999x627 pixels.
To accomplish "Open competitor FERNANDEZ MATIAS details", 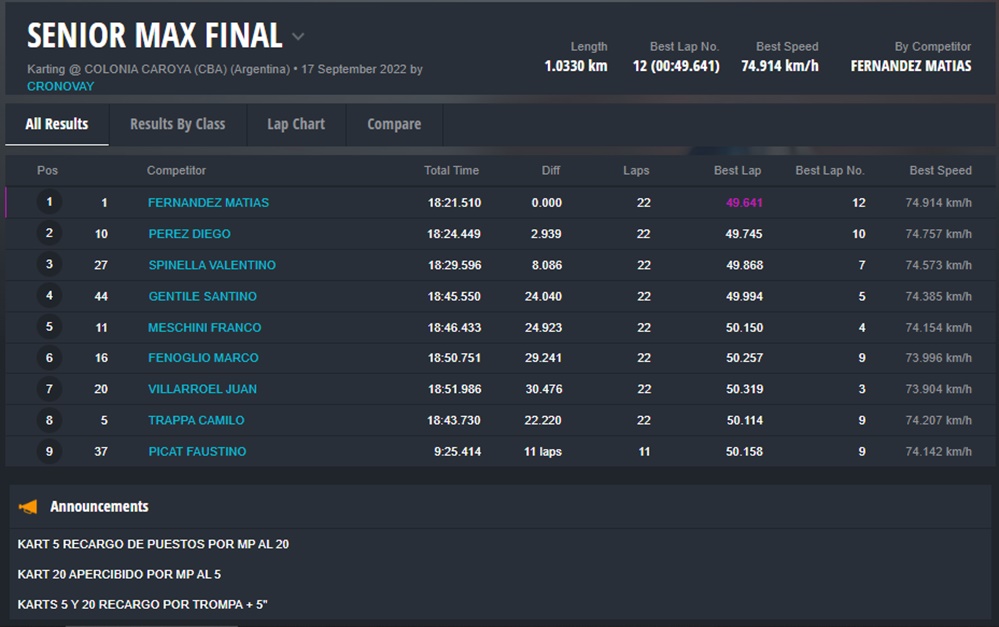I will coord(208,202).
